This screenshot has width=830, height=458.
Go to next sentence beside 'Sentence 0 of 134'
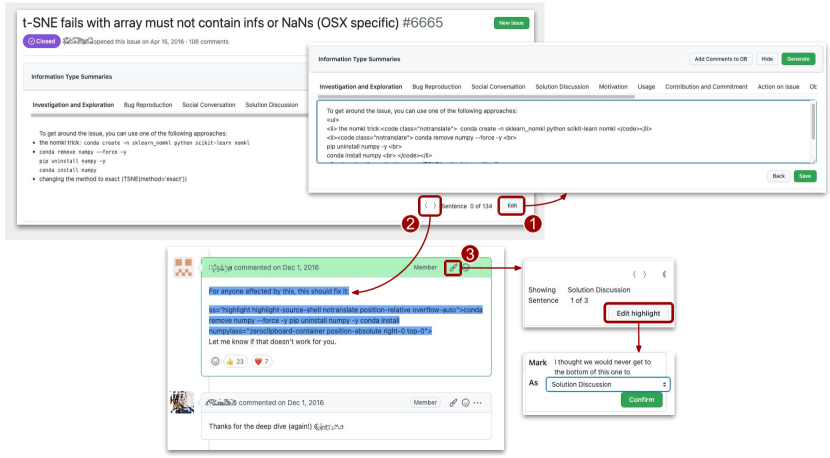pos(435,205)
